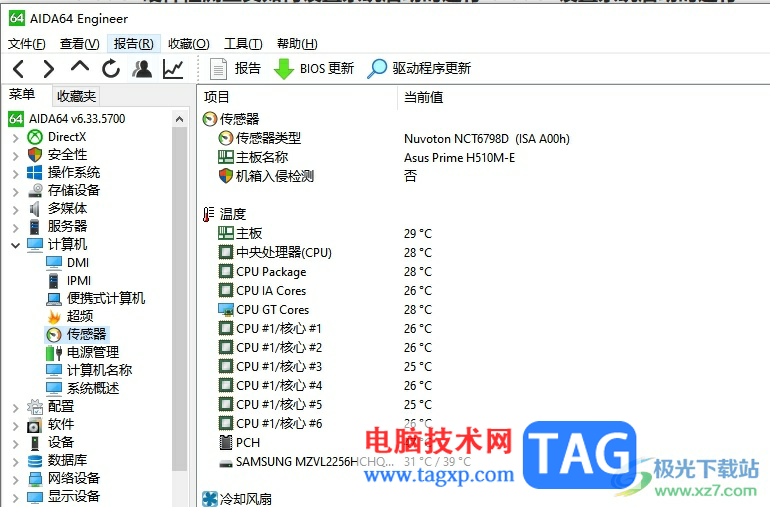Select the 网络设备 tree icon

tap(35, 479)
